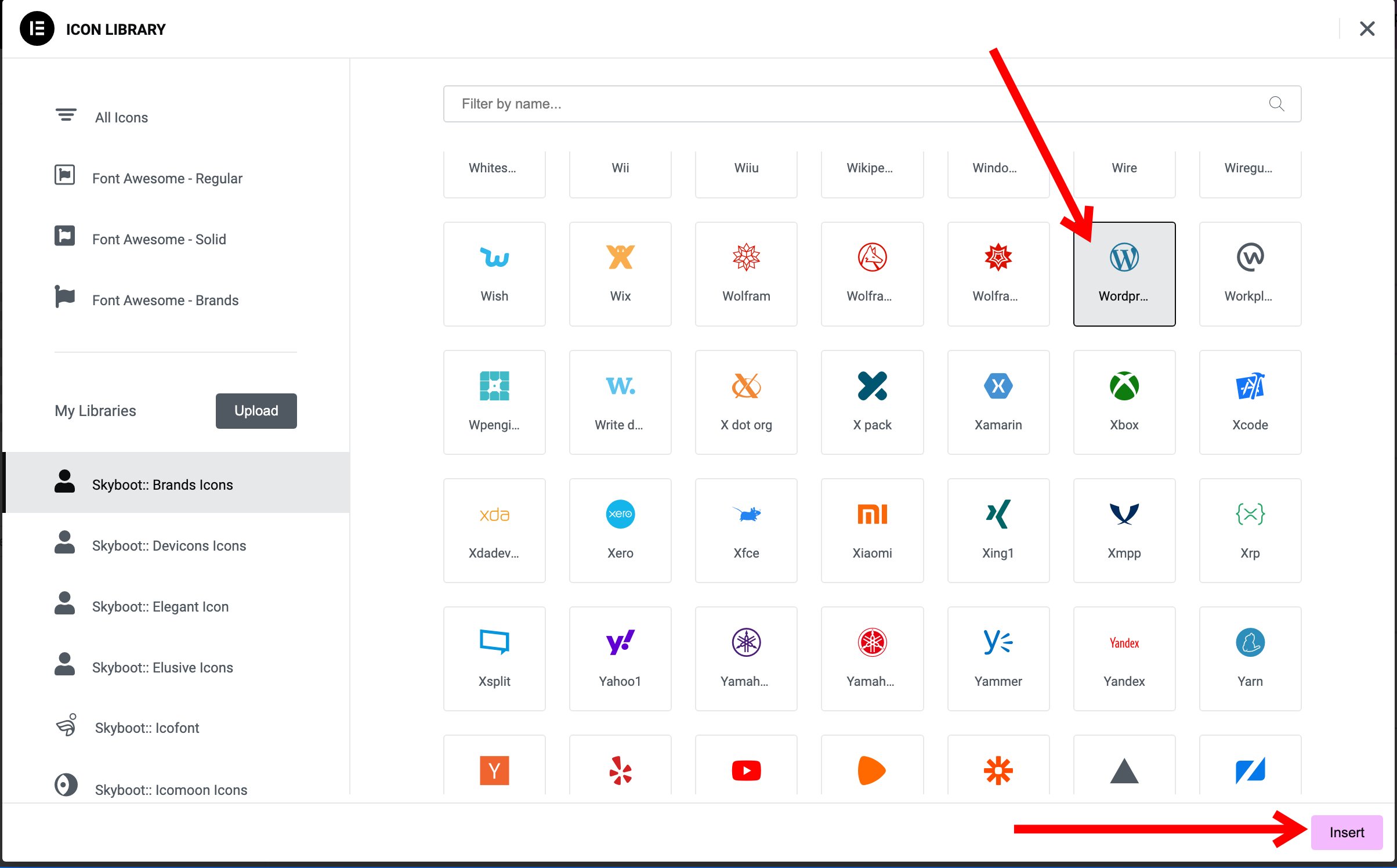Open the All Icons category
Viewport: 1397px width, 868px height.
[121, 117]
